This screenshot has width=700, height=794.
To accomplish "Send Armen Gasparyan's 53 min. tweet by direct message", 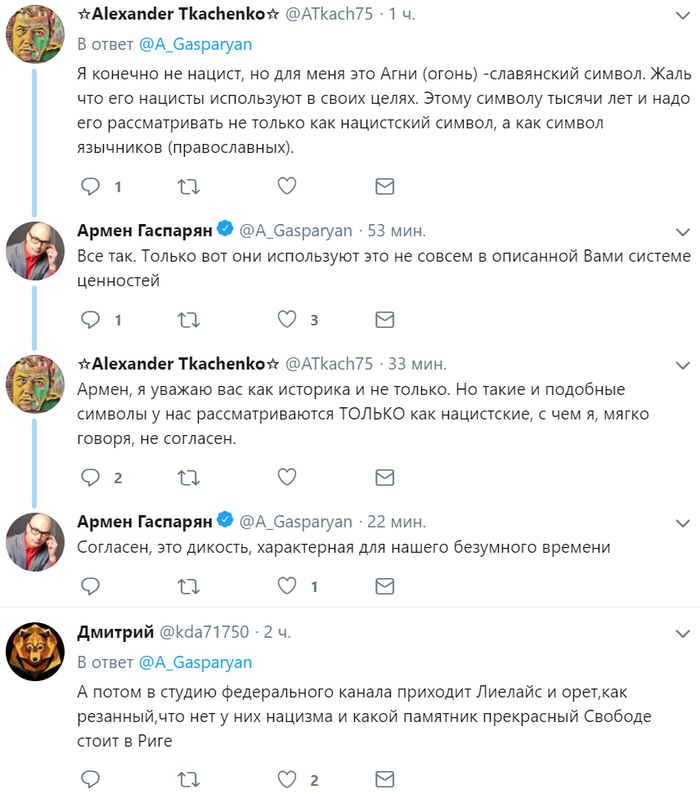I will tap(384, 320).
